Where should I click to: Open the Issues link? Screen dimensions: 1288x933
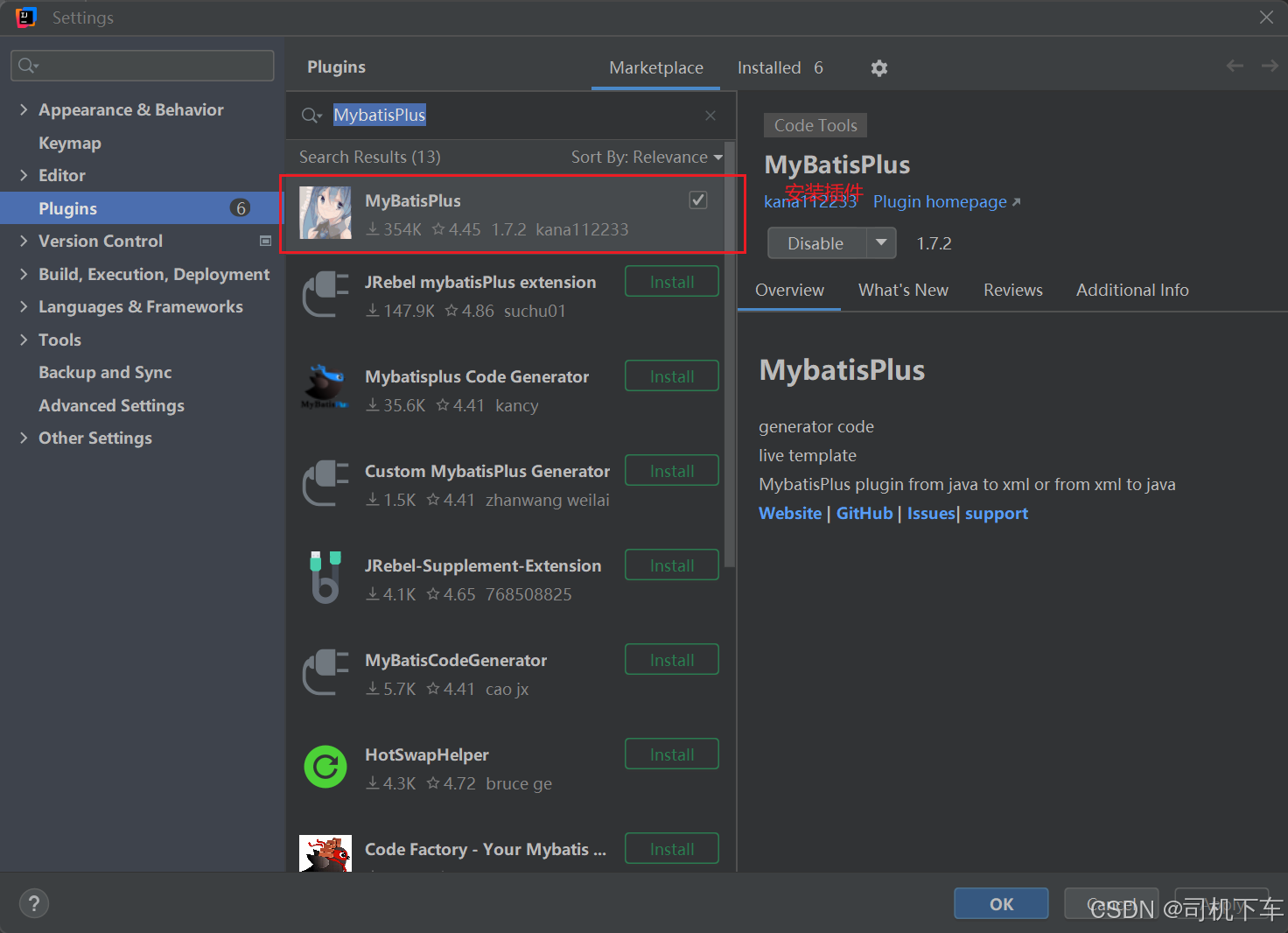(931, 514)
